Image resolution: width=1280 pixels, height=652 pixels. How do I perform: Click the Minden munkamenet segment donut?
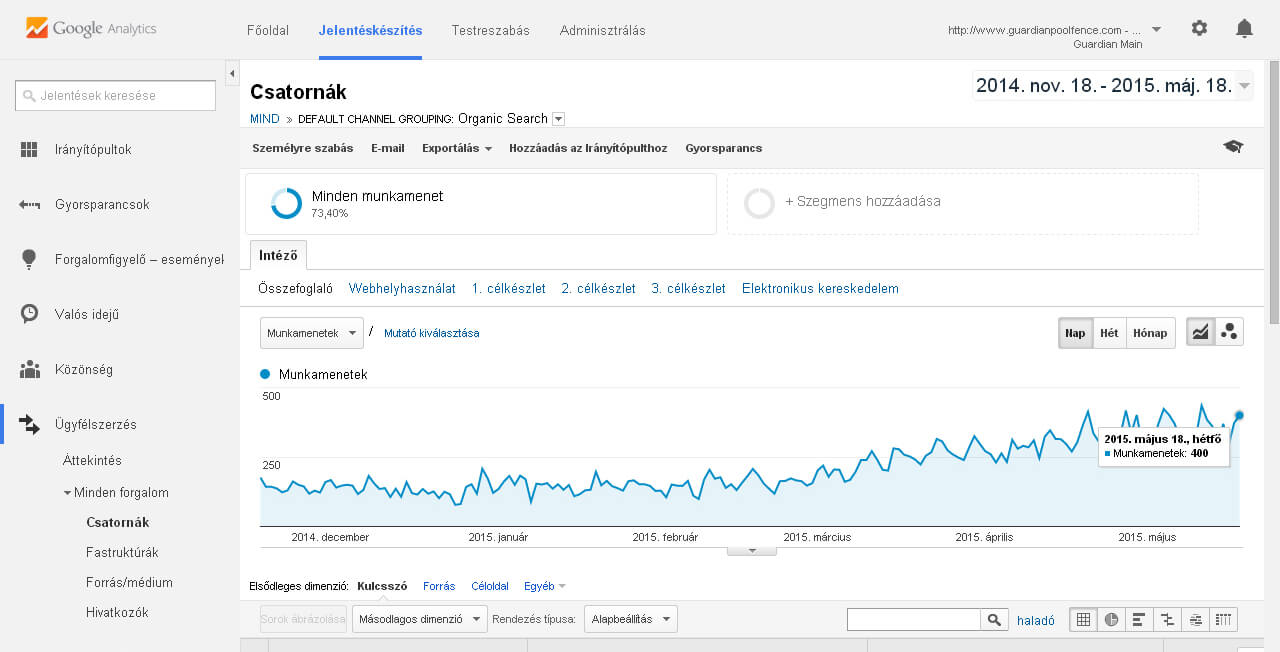click(286, 204)
